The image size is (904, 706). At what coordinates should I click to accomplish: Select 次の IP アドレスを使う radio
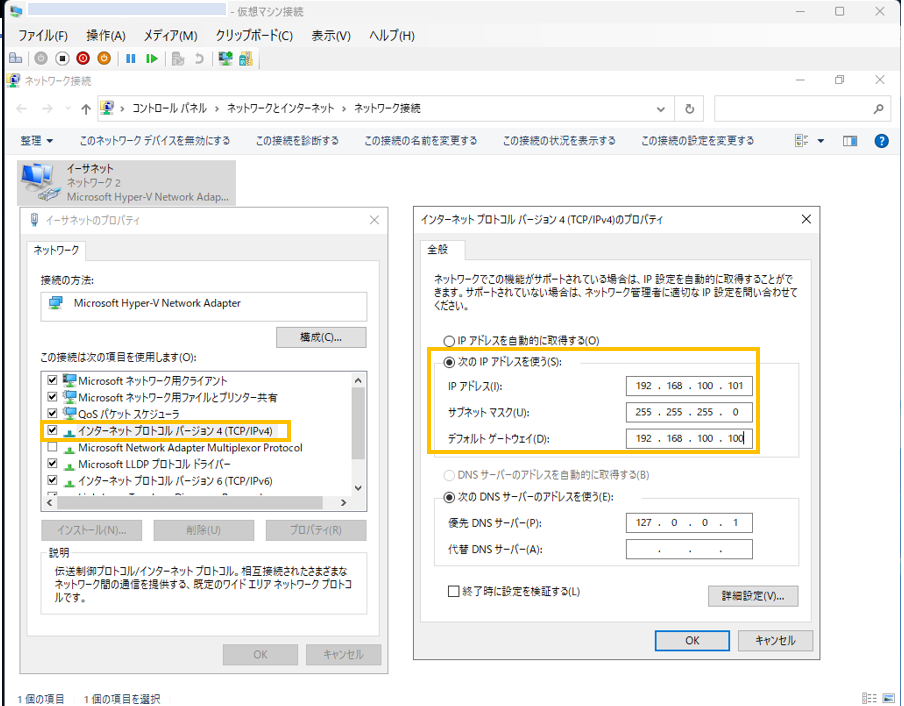449,363
